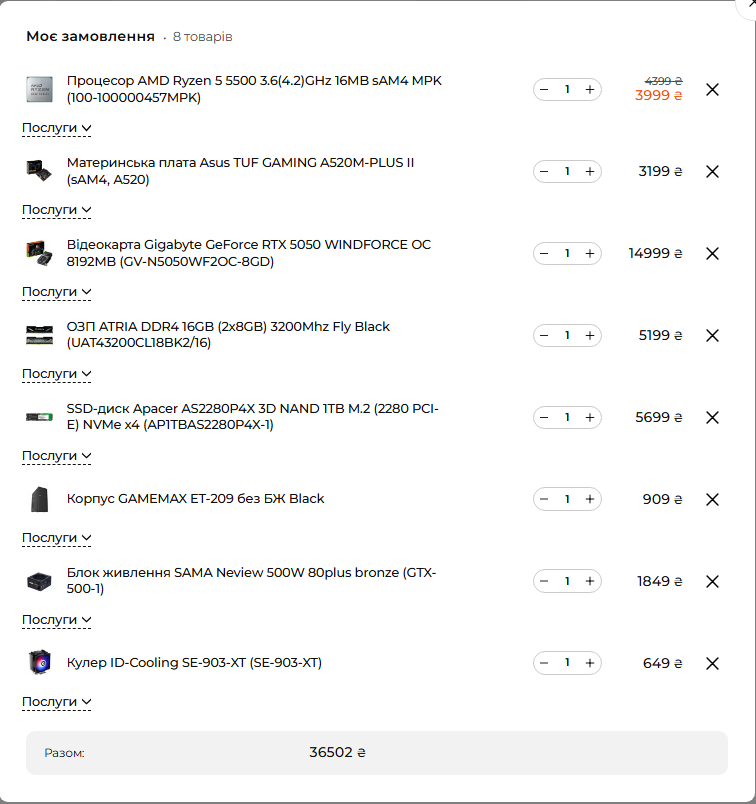This screenshot has height=804, width=756.
Task: Open the SAMA Neview 500W power supply link
Action: coord(251,580)
